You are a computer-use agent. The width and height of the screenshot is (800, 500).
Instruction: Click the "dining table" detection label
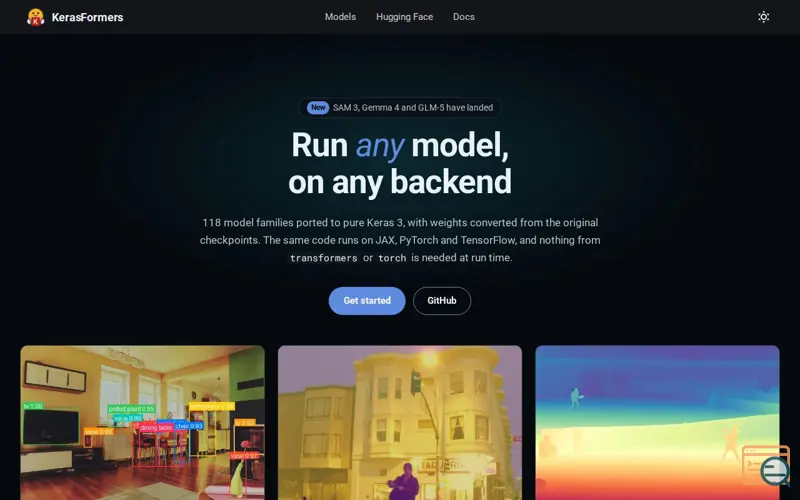click(156, 428)
